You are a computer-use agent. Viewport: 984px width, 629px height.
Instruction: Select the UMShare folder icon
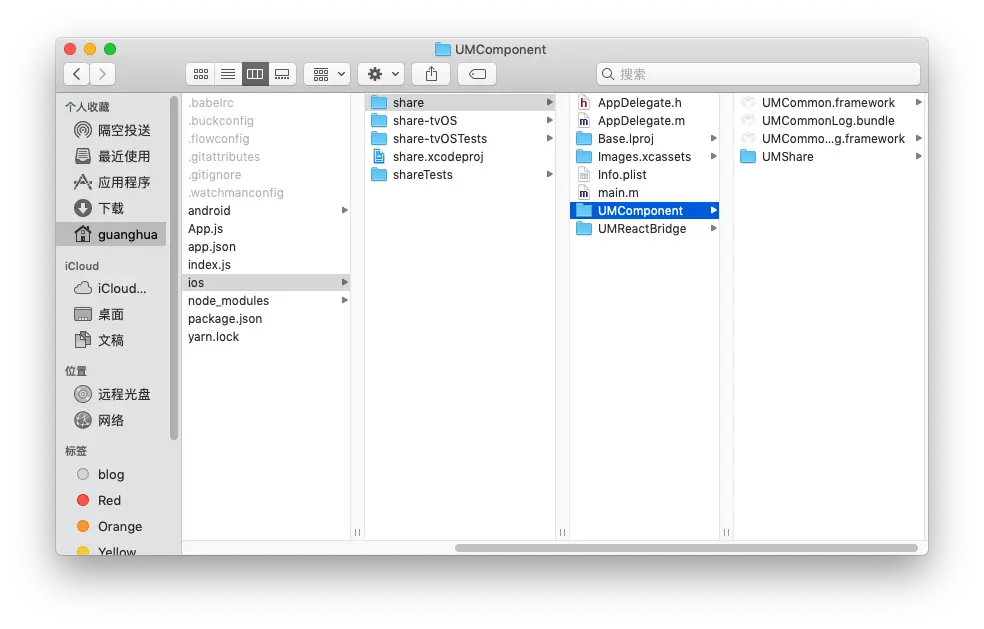coord(748,156)
